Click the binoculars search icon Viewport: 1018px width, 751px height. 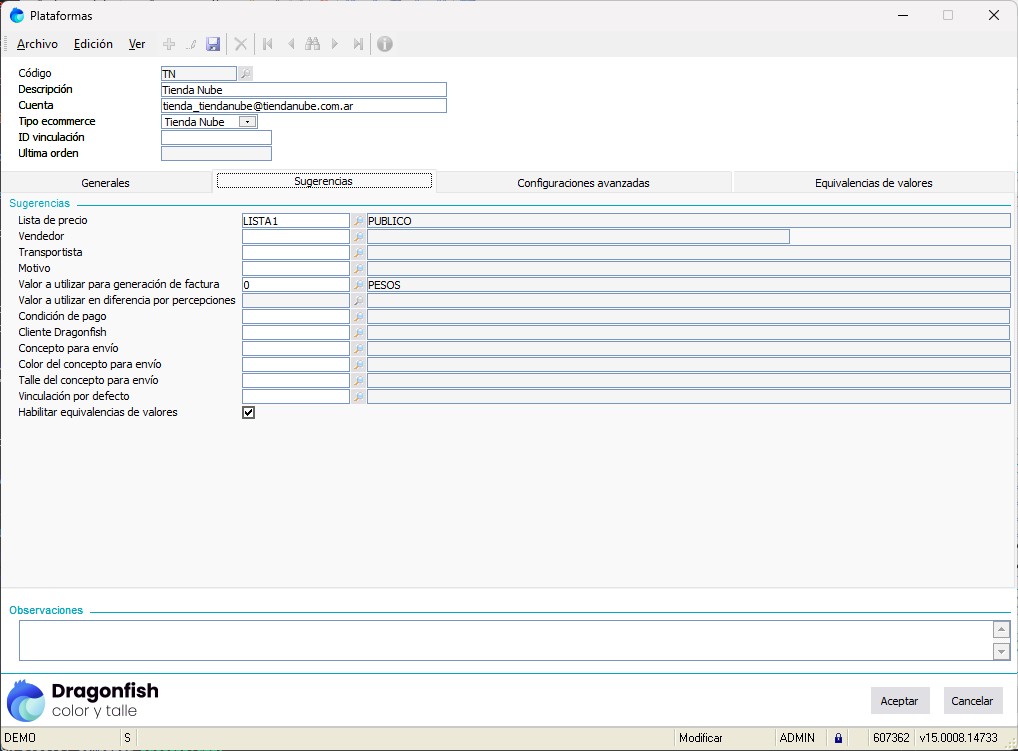pos(312,44)
